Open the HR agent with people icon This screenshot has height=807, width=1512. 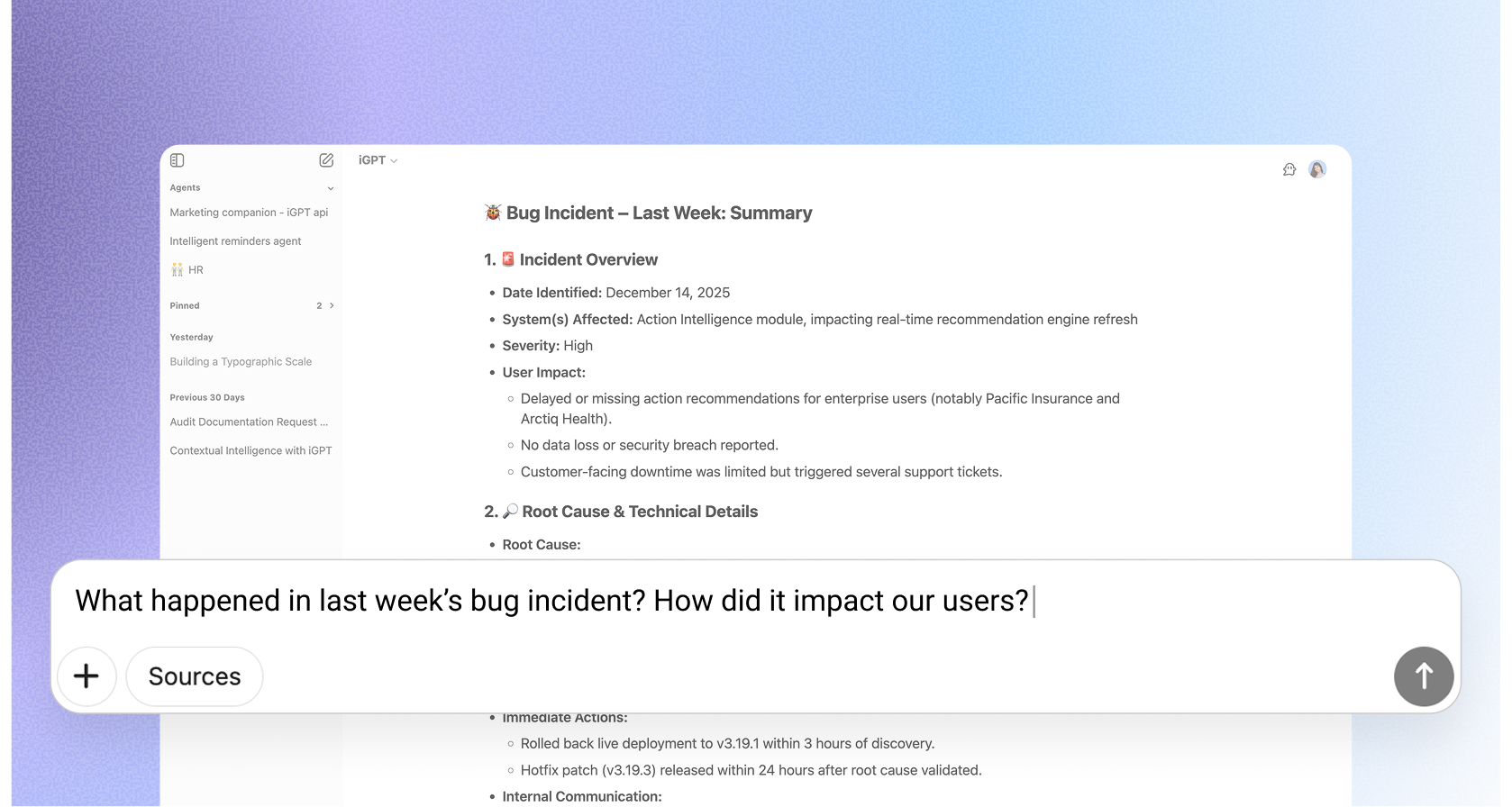pyautogui.click(x=187, y=270)
